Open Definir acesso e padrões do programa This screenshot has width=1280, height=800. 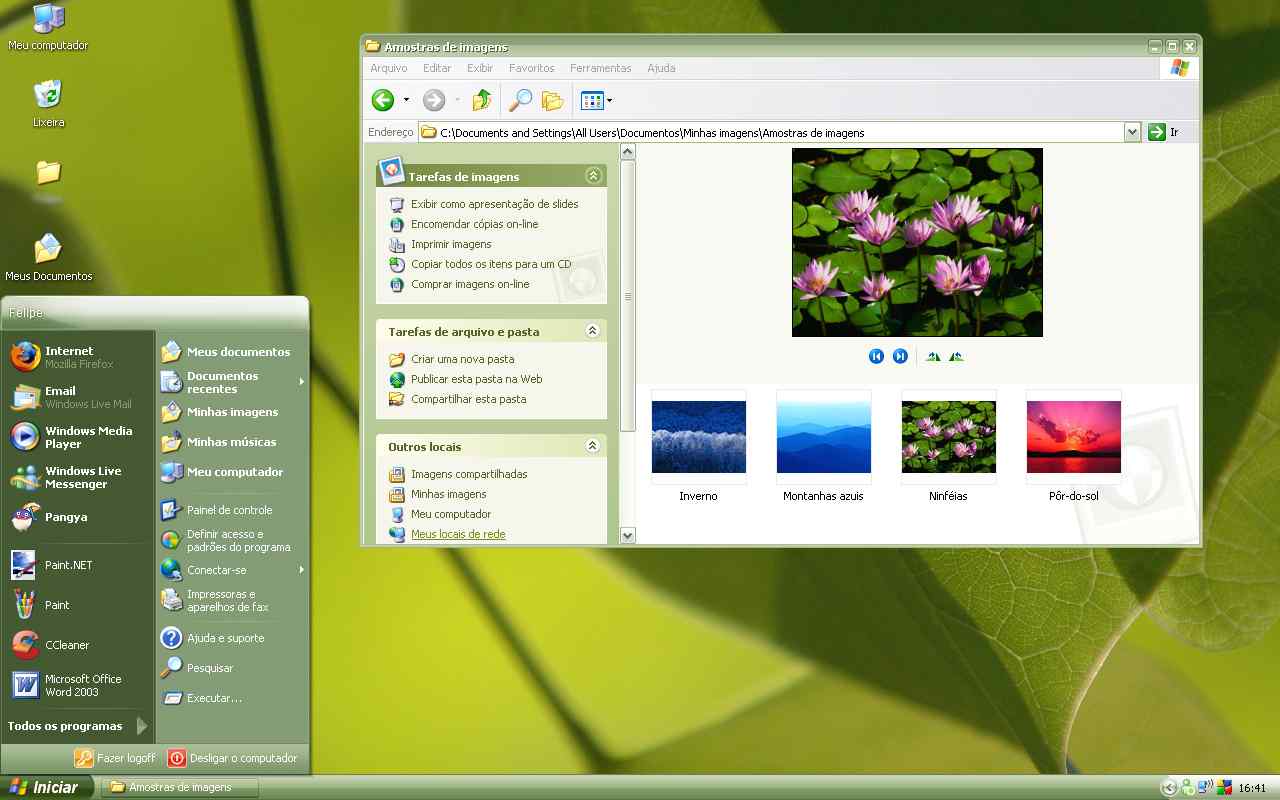(232, 540)
